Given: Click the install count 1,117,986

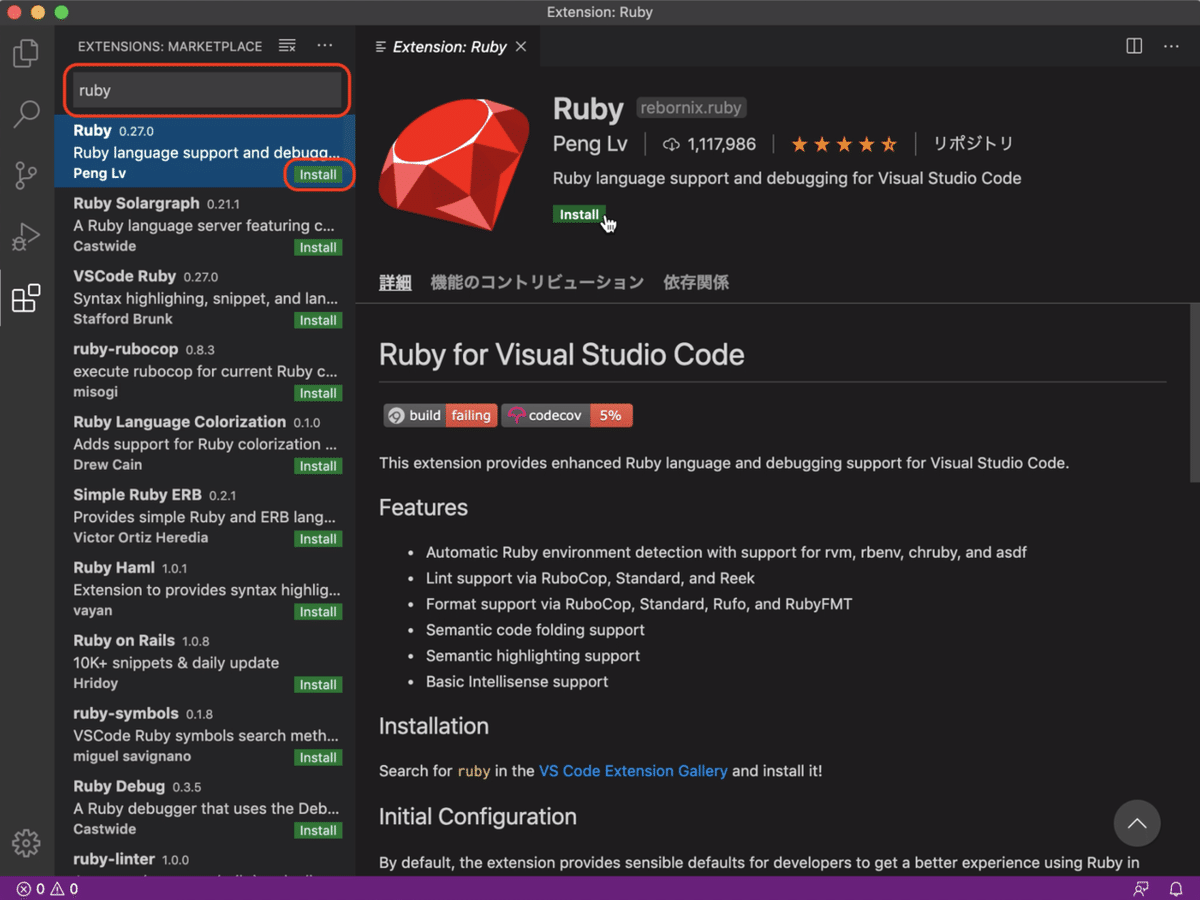Looking at the screenshot, I should click(709, 144).
